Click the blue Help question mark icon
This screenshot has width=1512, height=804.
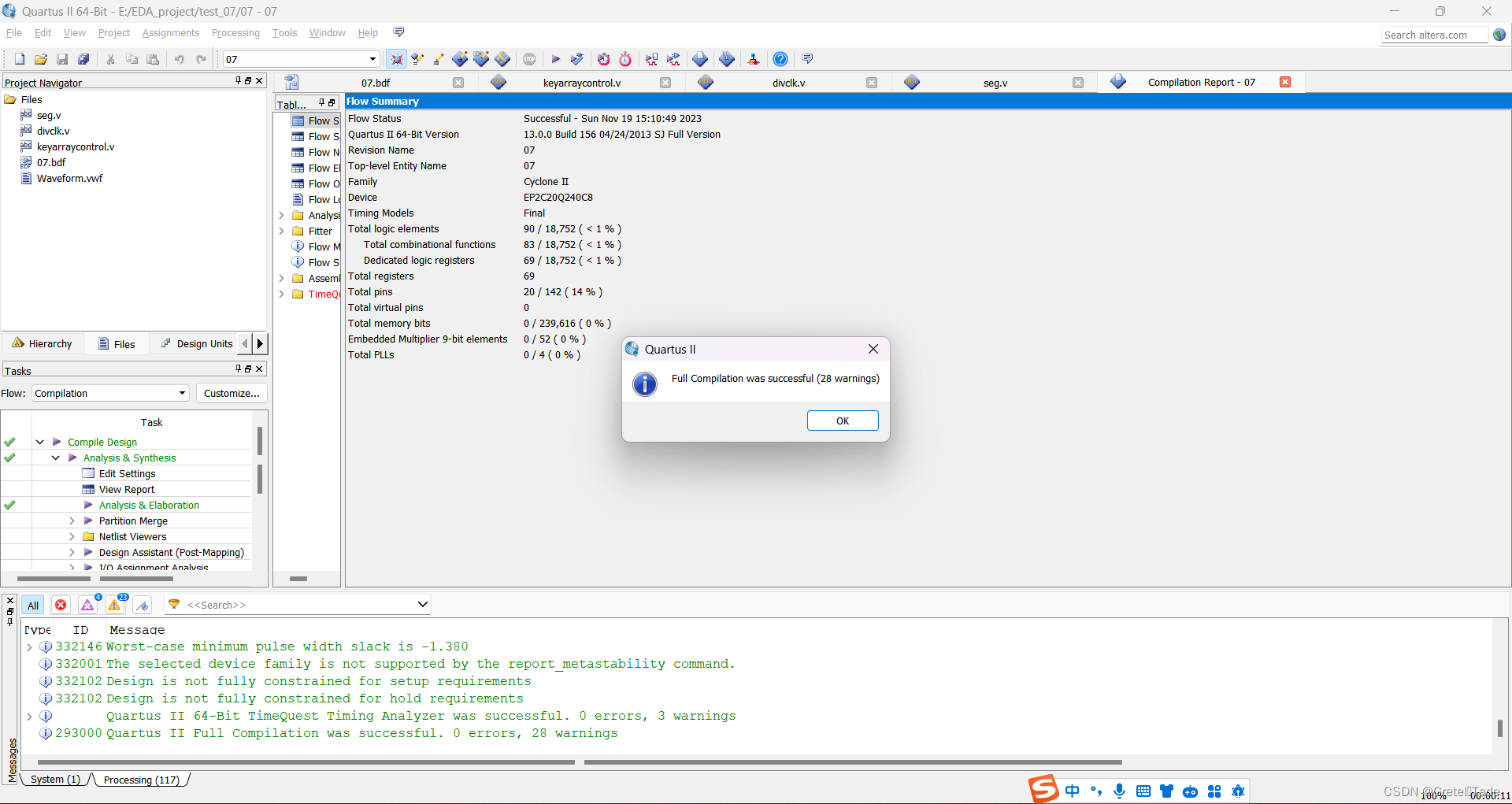(780, 59)
